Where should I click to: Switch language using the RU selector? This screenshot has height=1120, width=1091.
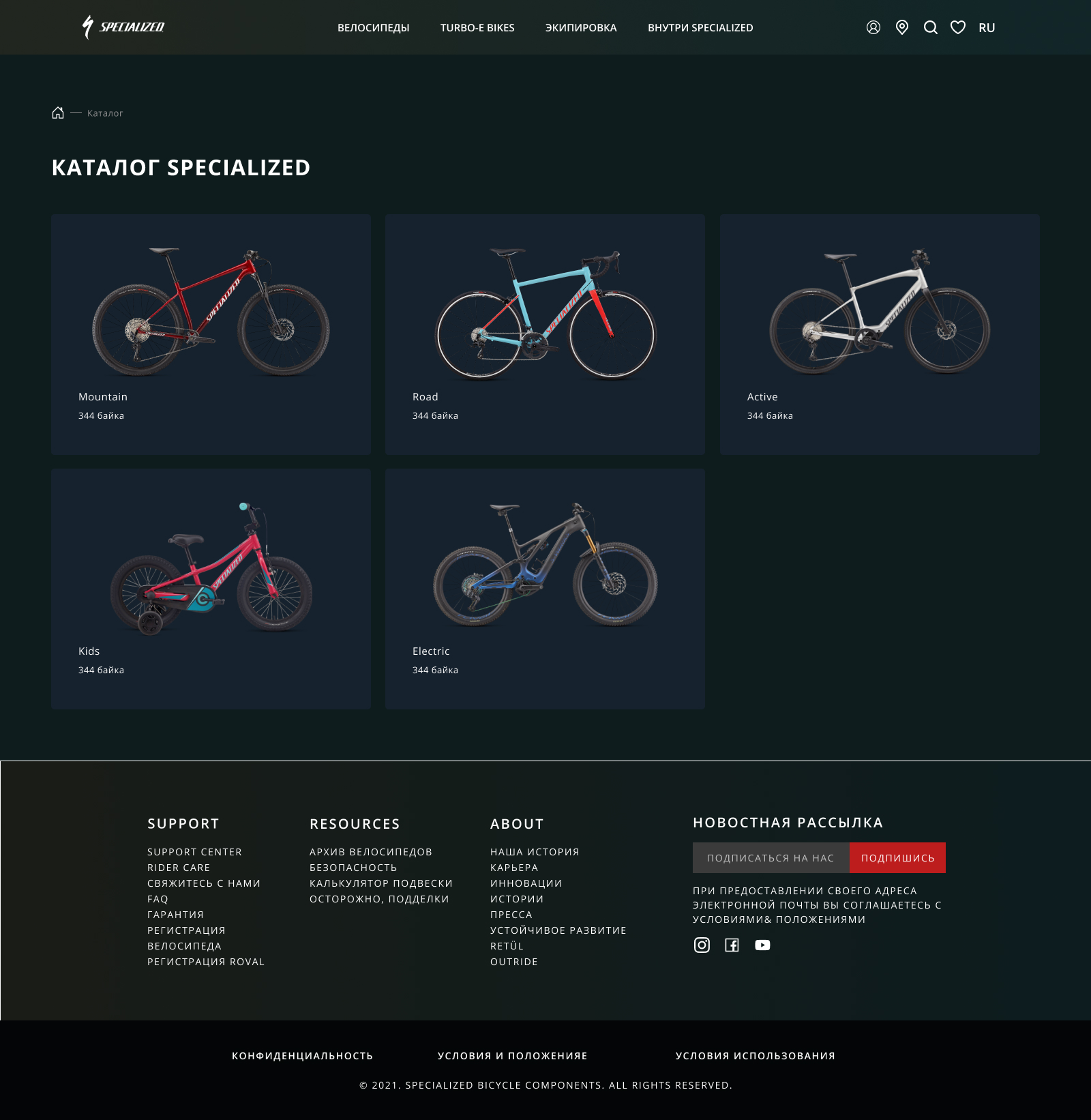tap(987, 28)
